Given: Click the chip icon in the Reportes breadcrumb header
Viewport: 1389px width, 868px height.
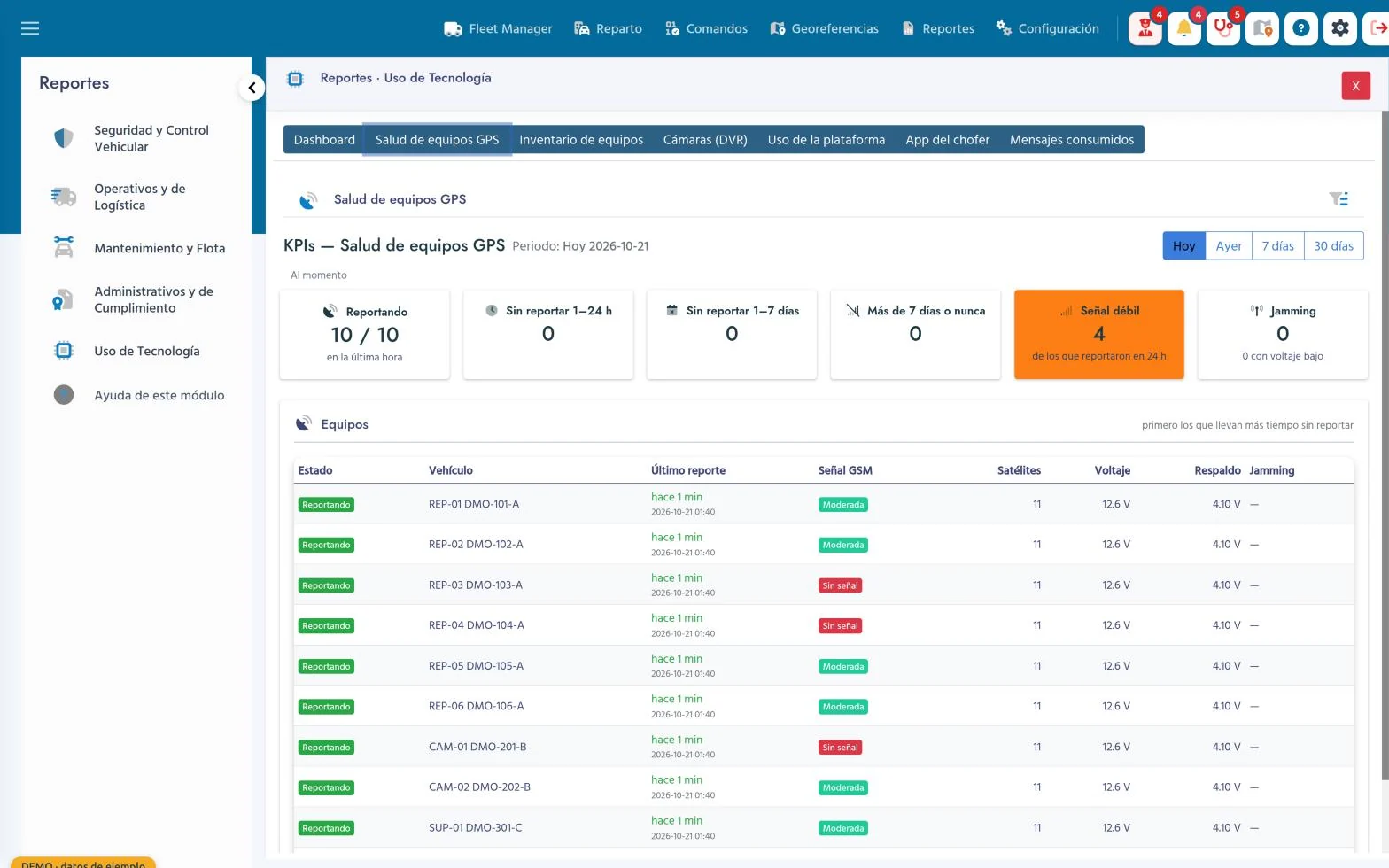Looking at the screenshot, I should [x=295, y=79].
